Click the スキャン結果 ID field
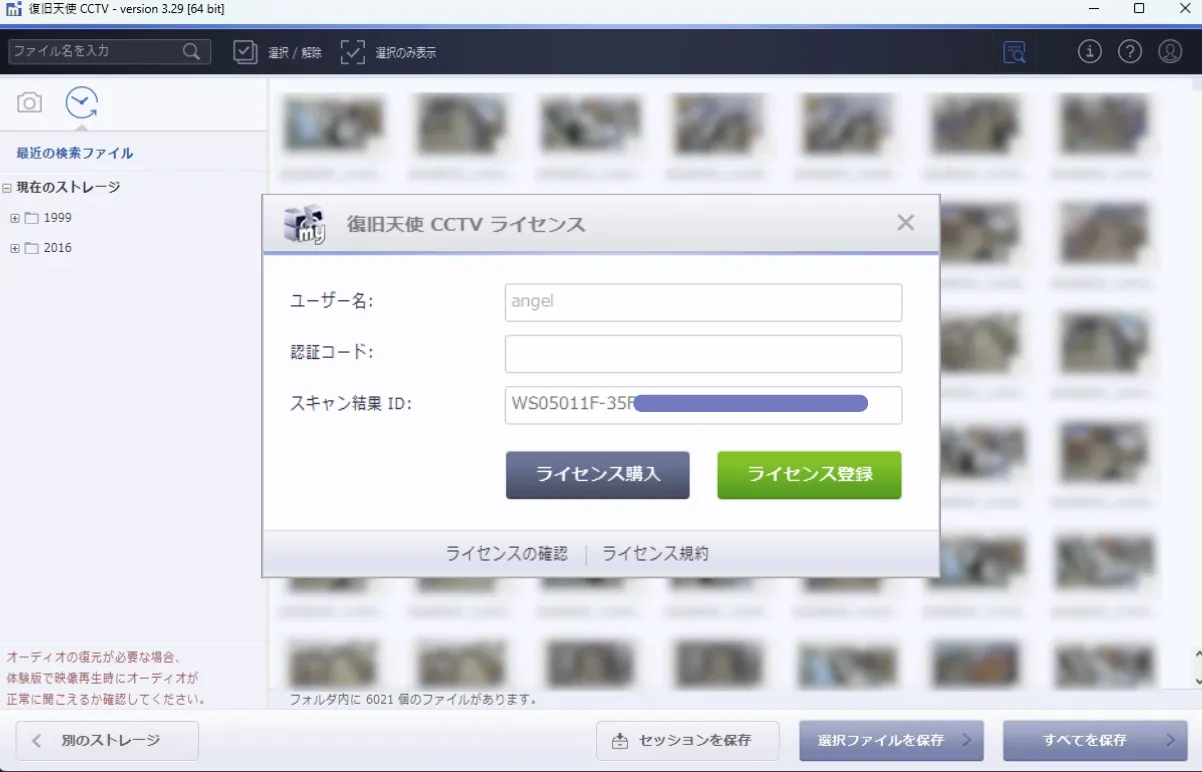The width and height of the screenshot is (1202, 772). [x=703, y=405]
